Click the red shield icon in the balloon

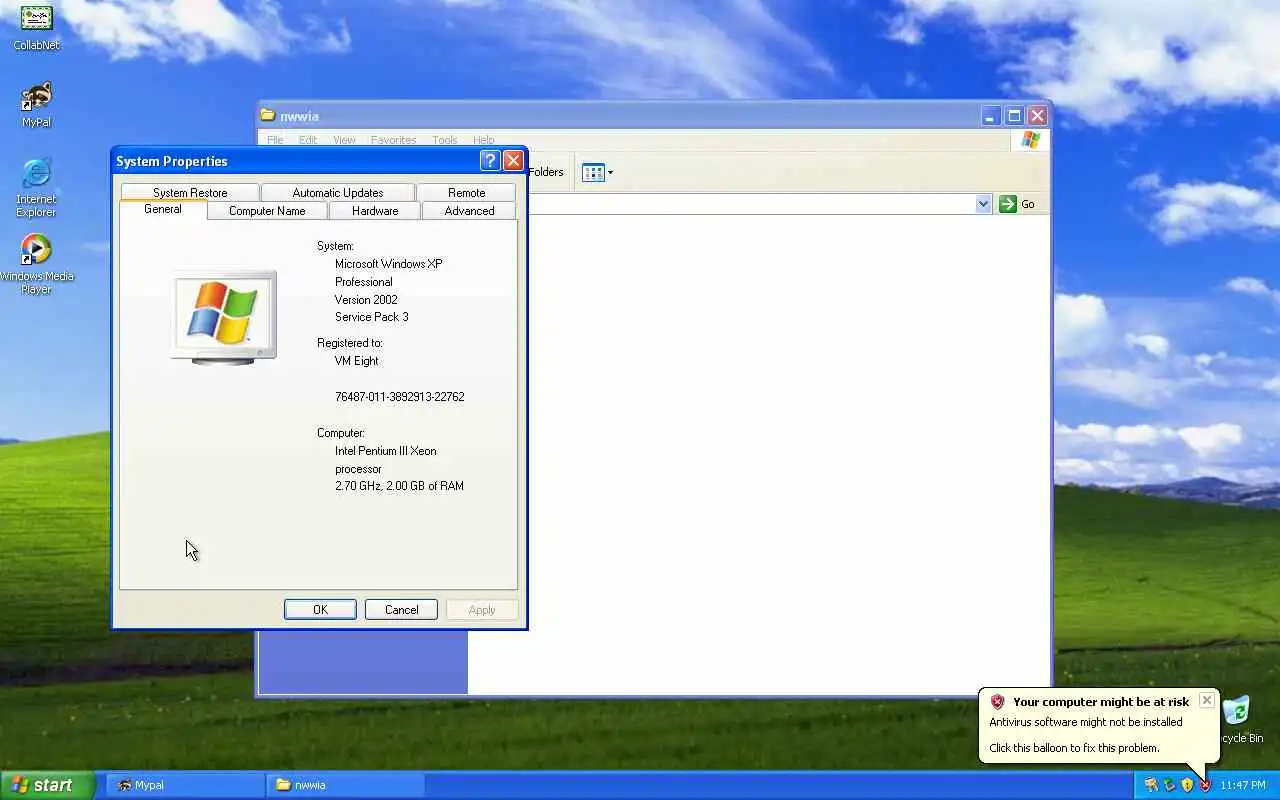coord(997,702)
